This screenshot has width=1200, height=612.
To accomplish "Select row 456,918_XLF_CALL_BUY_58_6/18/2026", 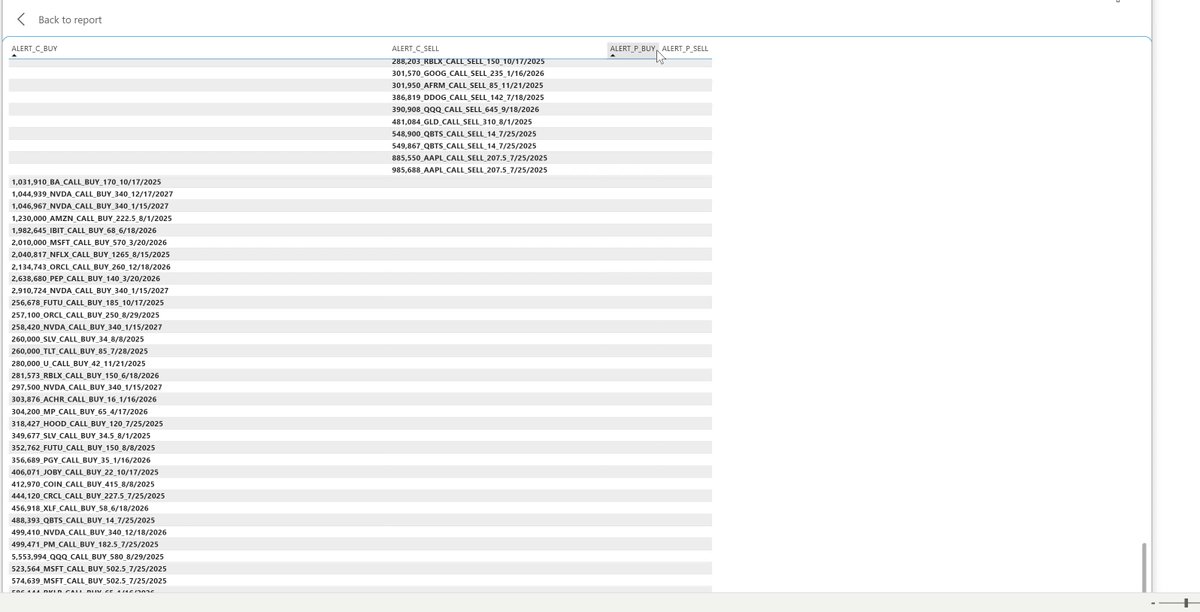I will [360, 508].
